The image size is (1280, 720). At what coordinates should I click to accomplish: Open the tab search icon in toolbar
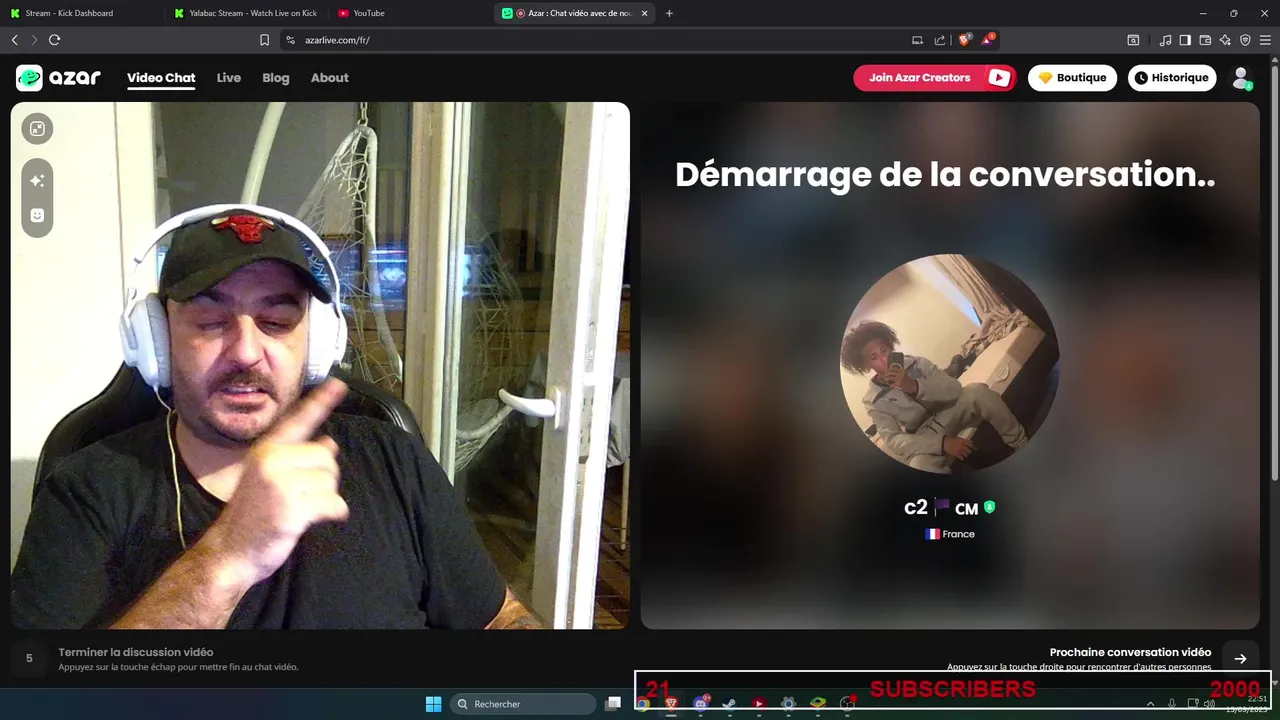point(1133,40)
